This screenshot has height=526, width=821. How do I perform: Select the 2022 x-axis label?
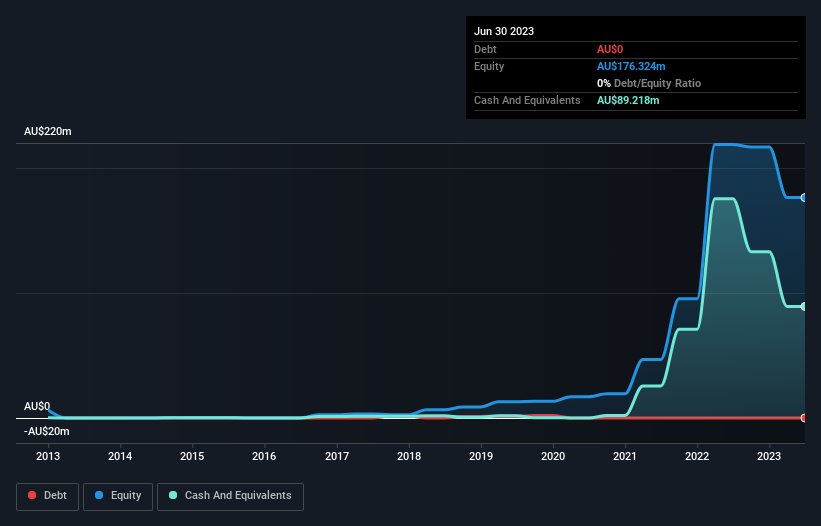pos(697,456)
